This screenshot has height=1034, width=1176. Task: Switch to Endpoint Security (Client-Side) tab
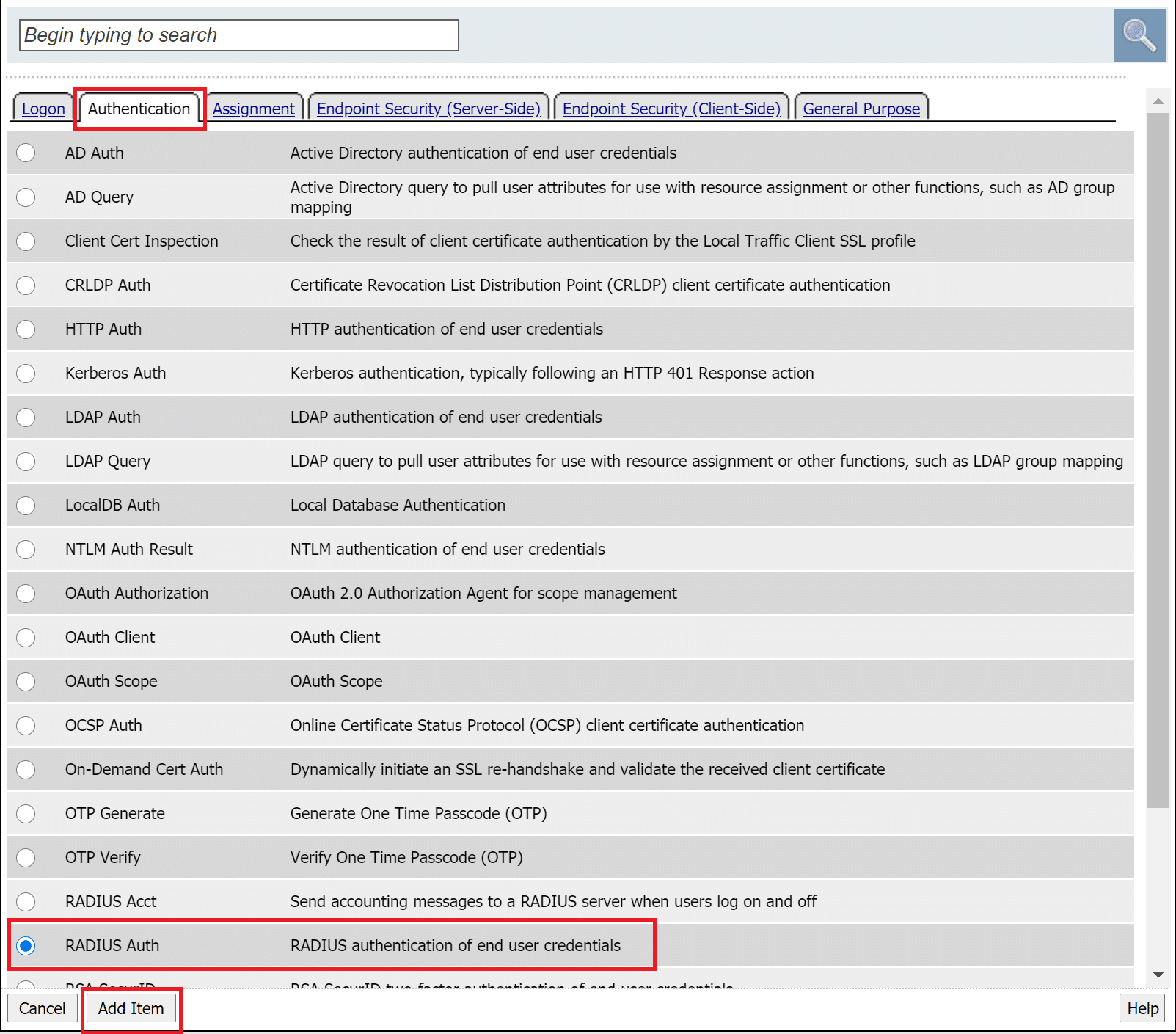671,109
